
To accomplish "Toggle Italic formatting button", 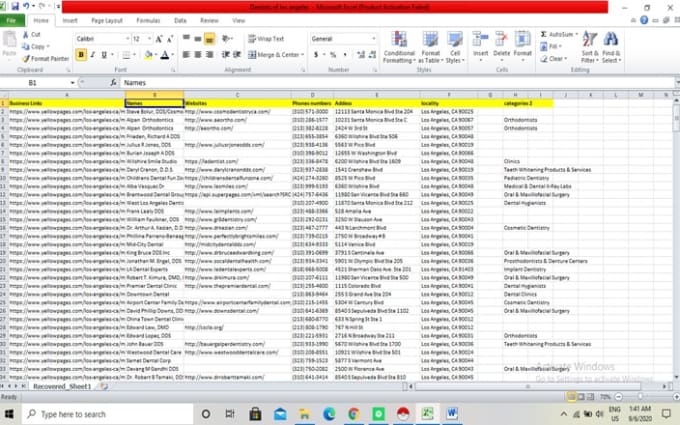I will 92,55.
